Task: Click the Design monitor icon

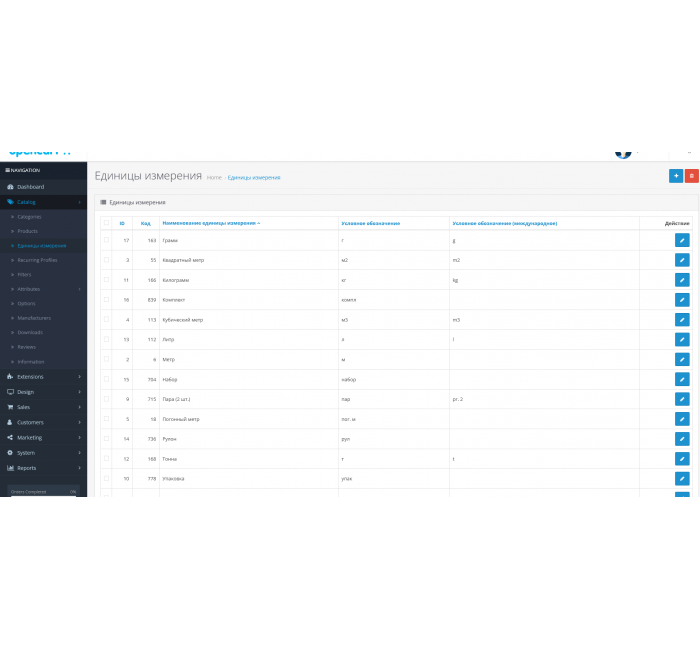Action: pos(10,392)
